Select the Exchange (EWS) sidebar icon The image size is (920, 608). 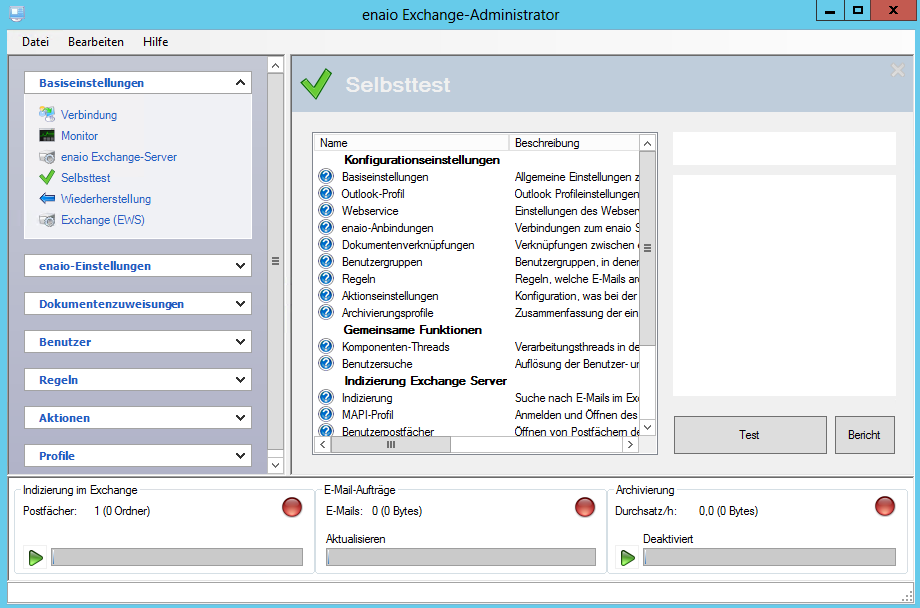(x=47, y=220)
